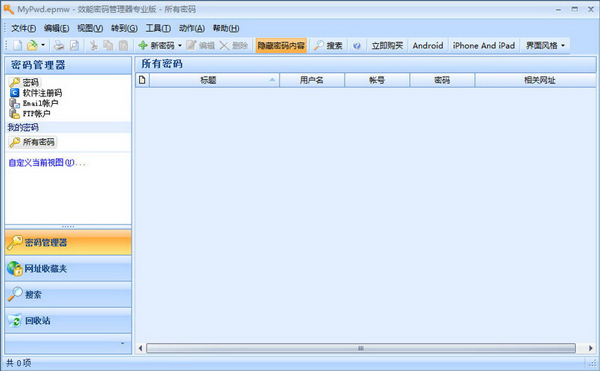Image resolution: width=600 pixels, height=371 pixels.
Task: Click horizontal scrollbar right arrow
Action: [x=590, y=348]
